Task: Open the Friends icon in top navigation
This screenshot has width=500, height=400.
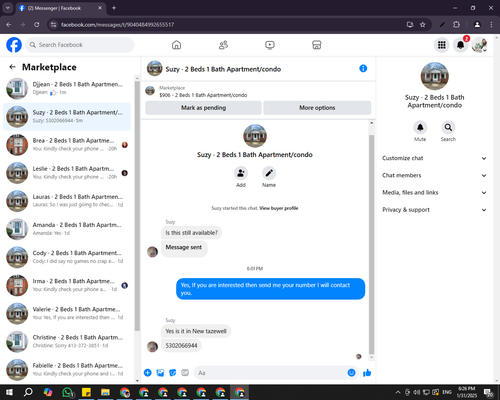Action: [223, 45]
